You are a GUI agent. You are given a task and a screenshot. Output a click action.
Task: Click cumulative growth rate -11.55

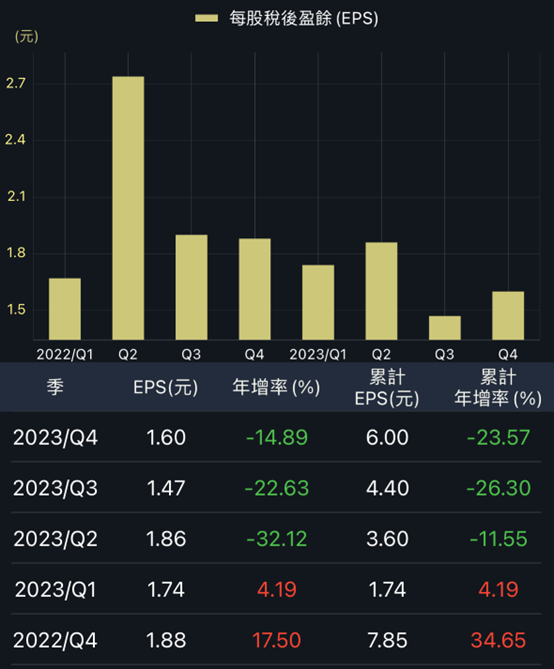click(499, 539)
